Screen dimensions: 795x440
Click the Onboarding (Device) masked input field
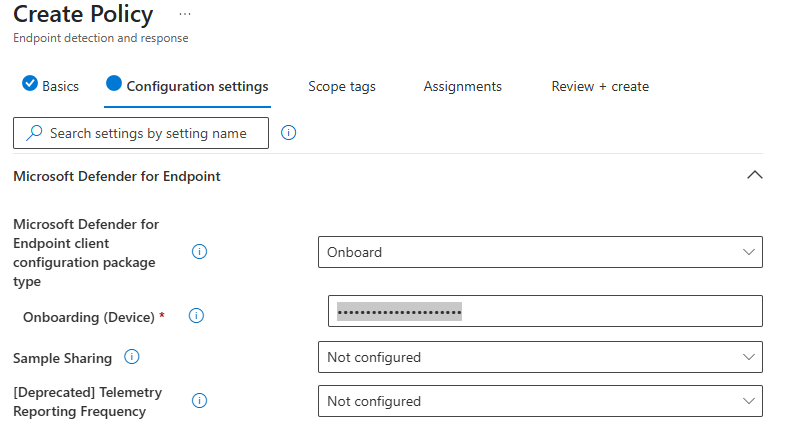545,311
